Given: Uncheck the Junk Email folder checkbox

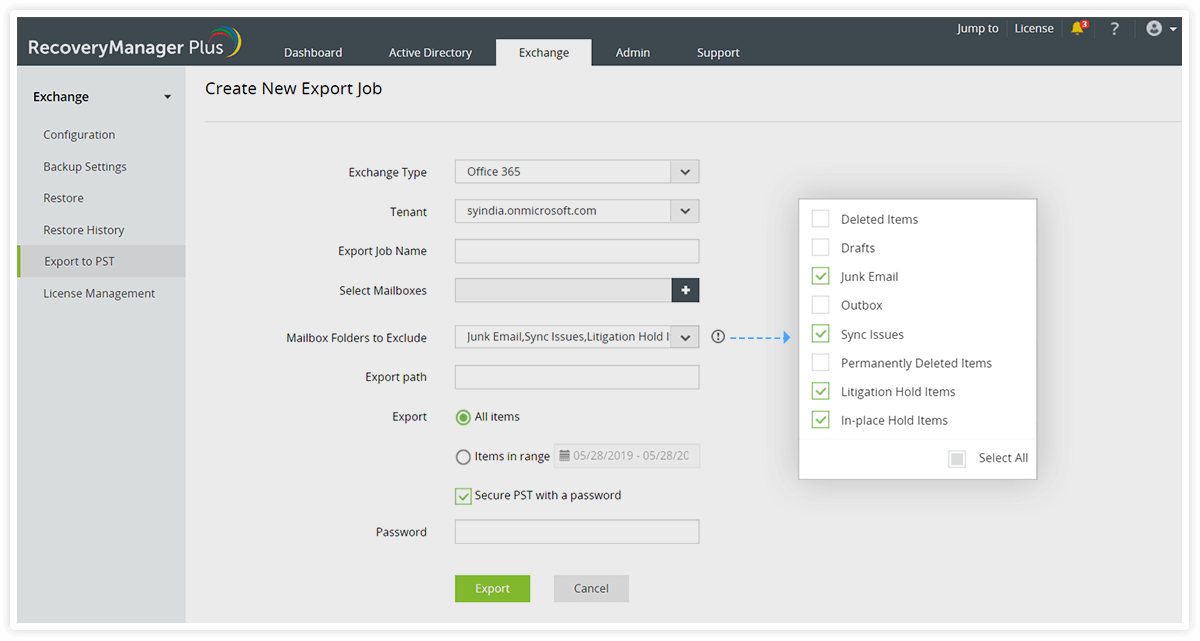Looking at the screenshot, I should tap(820, 276).
